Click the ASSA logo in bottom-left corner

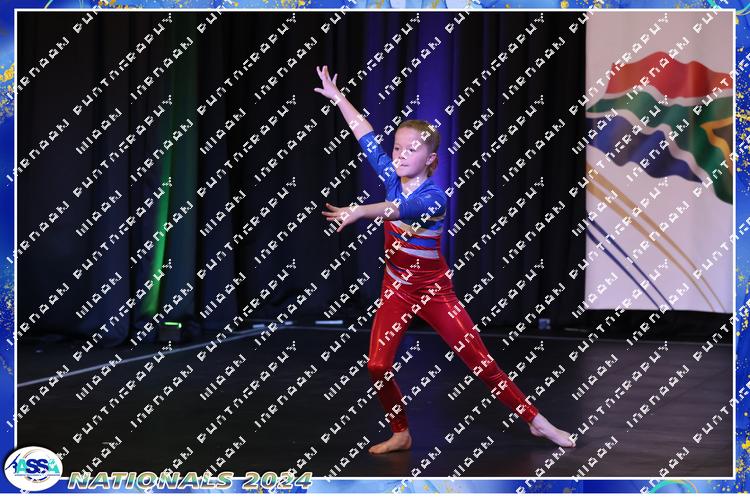click(x=33, y=468)
